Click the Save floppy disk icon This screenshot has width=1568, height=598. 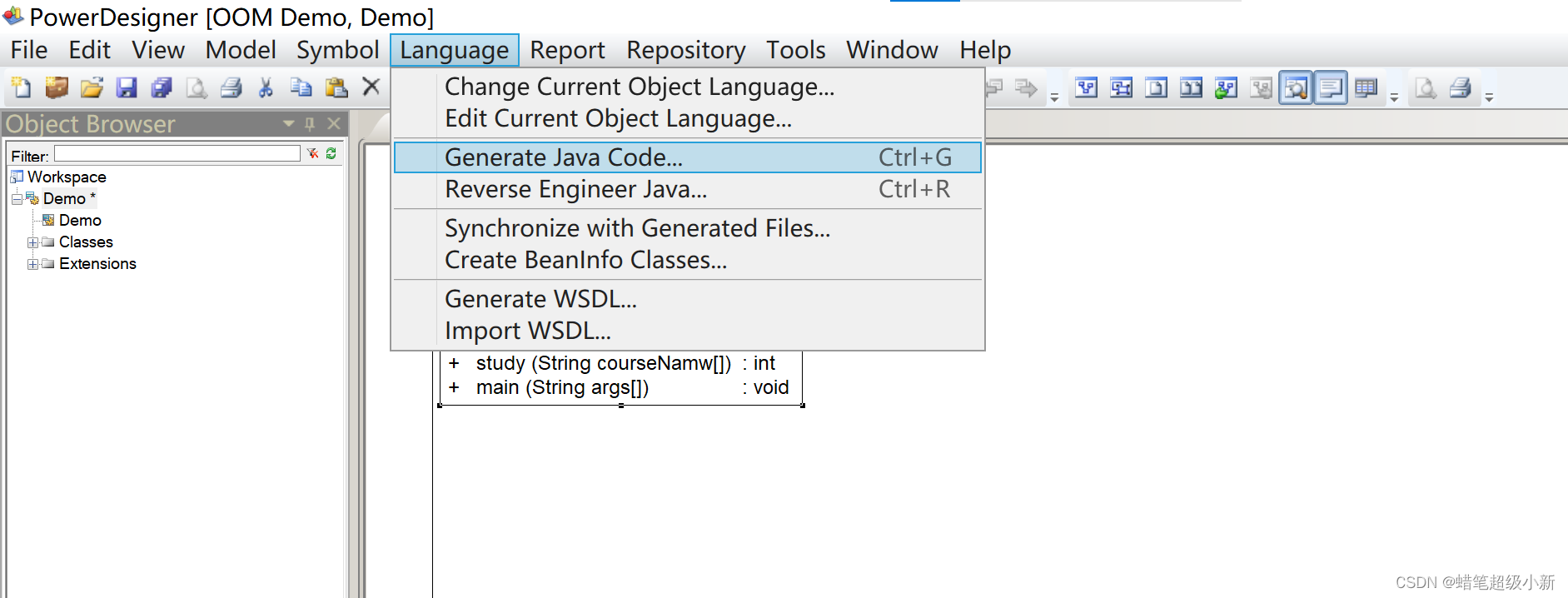point(127,87)
